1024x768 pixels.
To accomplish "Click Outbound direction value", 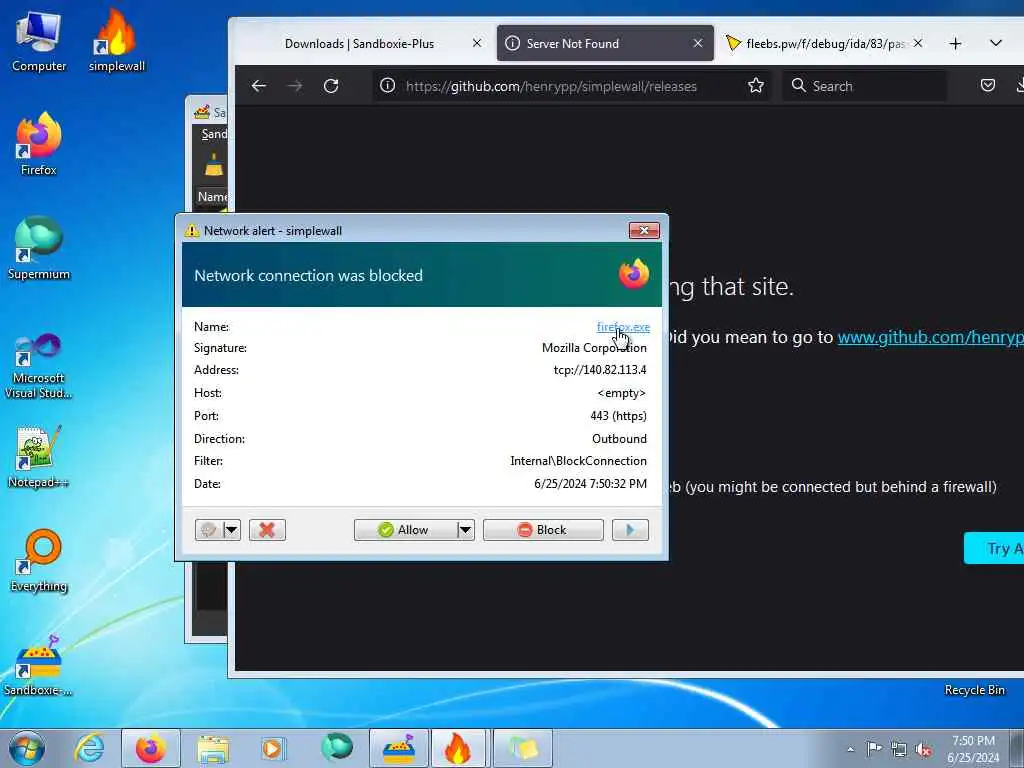I will [x=619, y=438].
